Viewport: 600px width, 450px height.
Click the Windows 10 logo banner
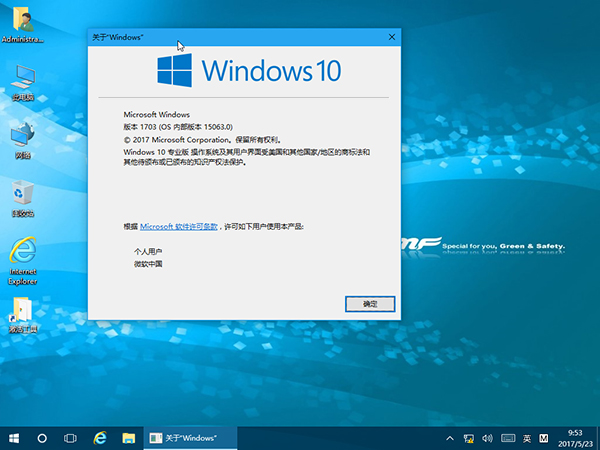[249, 70]
